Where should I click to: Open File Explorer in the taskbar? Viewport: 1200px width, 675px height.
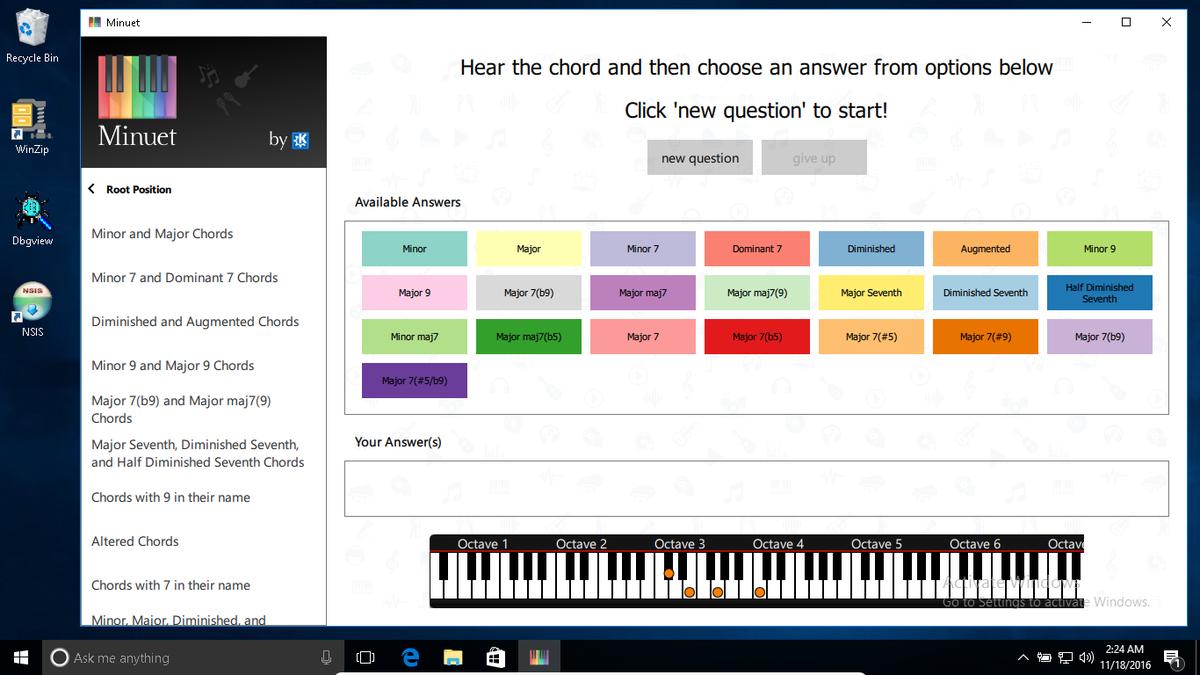pyautogui.click(x=453, y=657)
